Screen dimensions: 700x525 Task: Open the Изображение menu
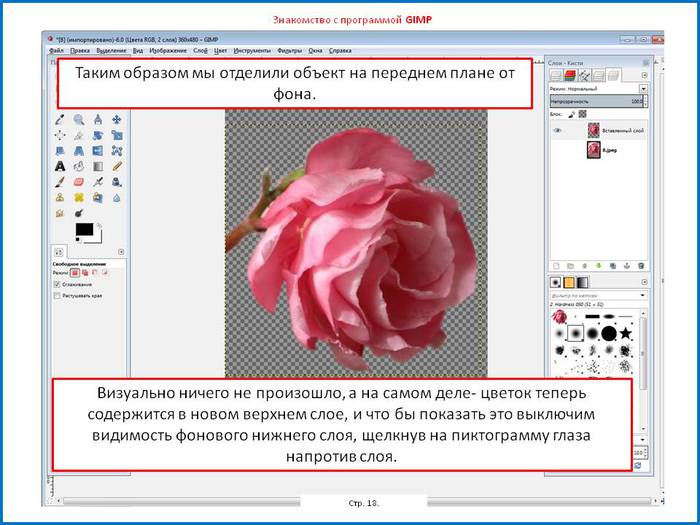click(x=168, y=51)
